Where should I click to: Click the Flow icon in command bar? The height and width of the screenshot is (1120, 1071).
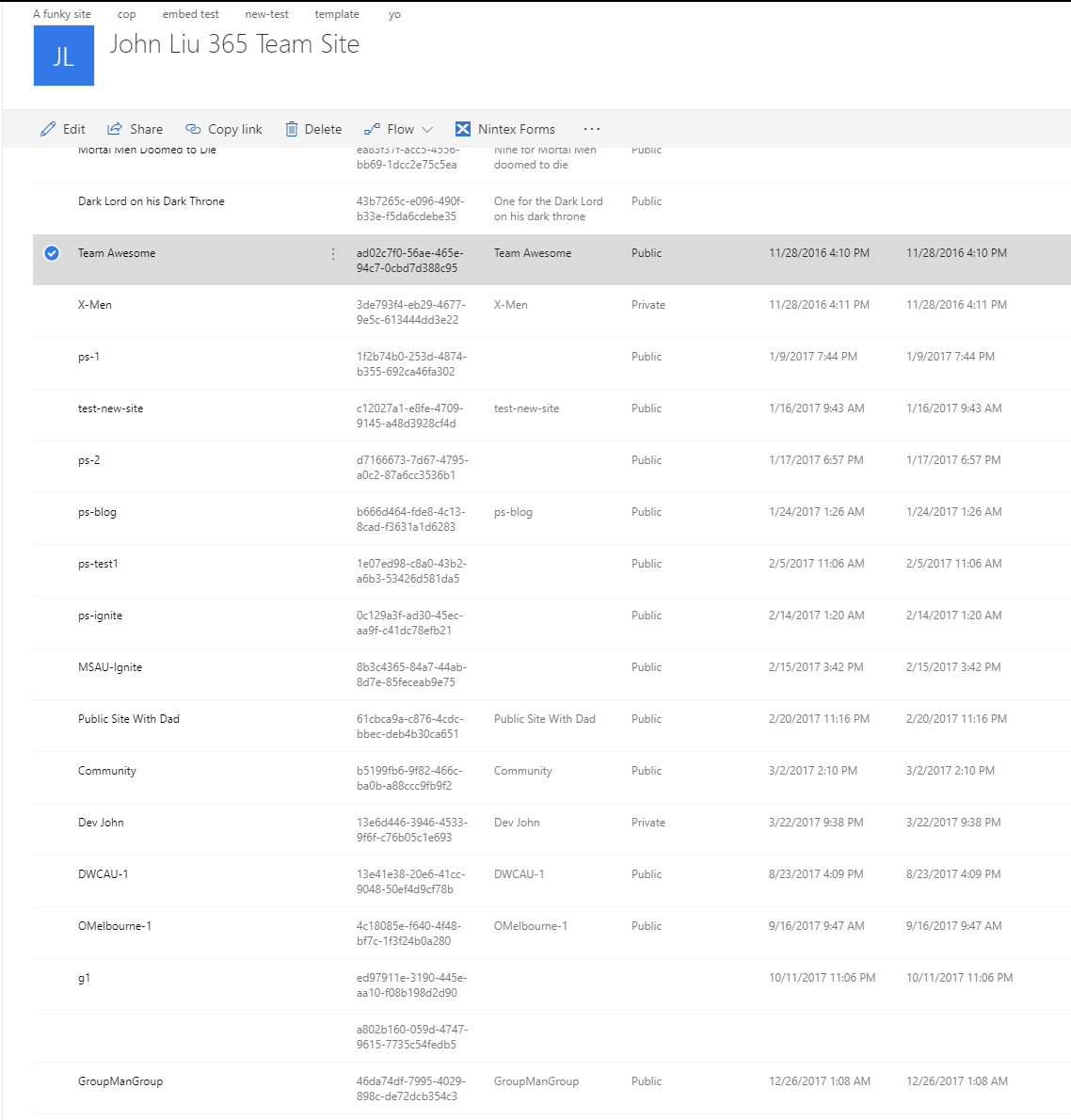click(x=373, y=129)
